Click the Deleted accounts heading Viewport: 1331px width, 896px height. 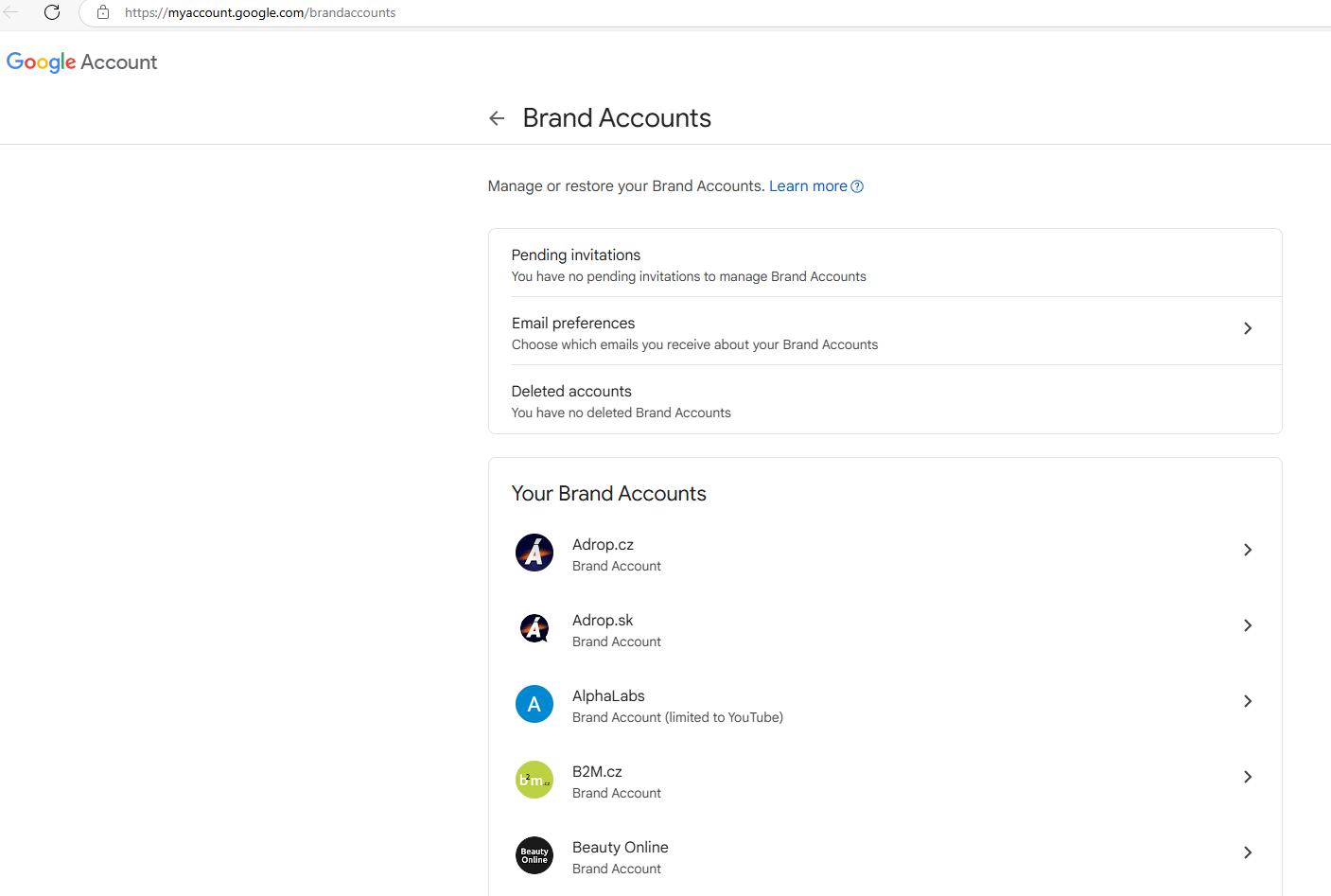571,391
